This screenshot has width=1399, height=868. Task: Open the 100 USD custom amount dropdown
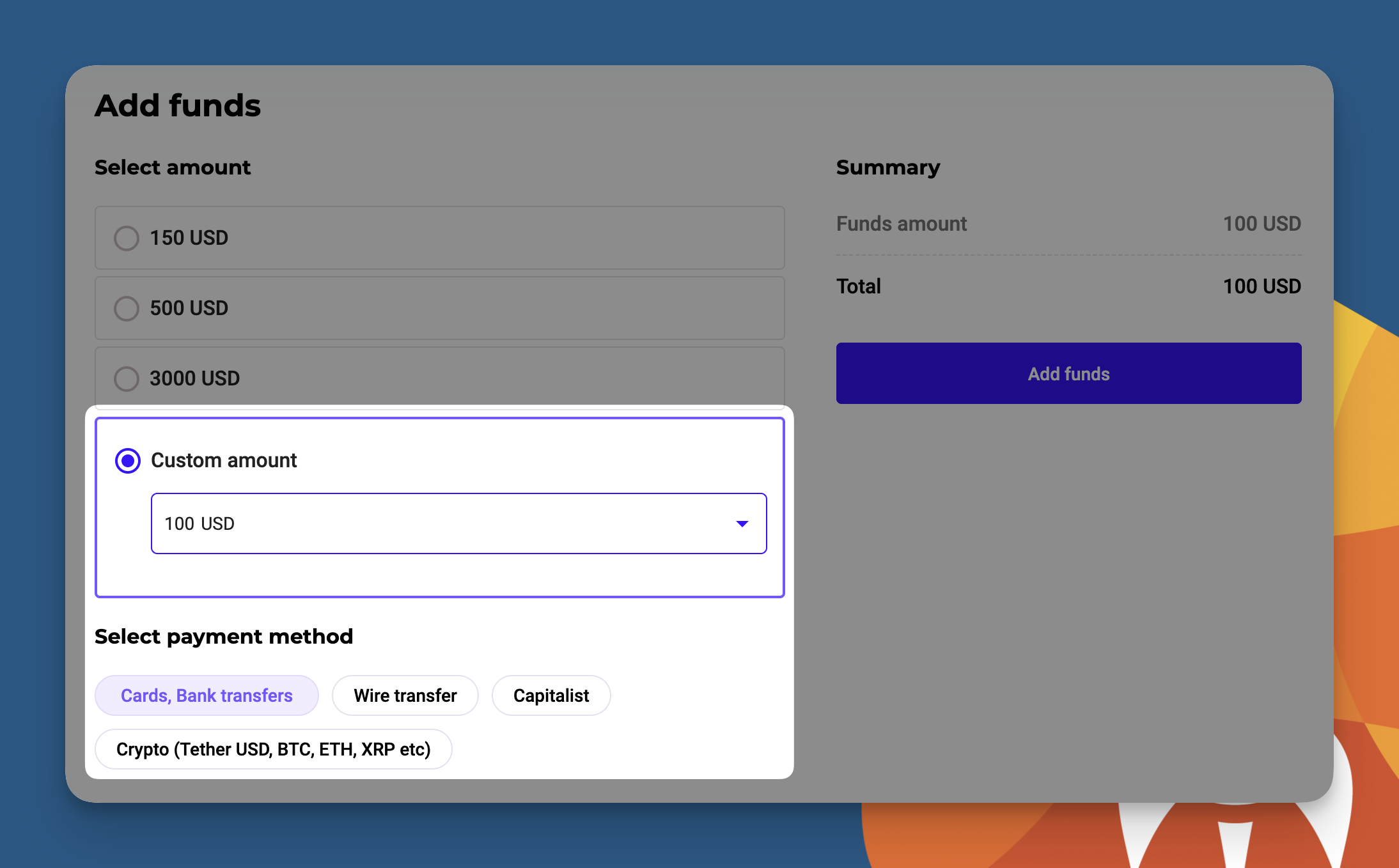pos(458,523)
